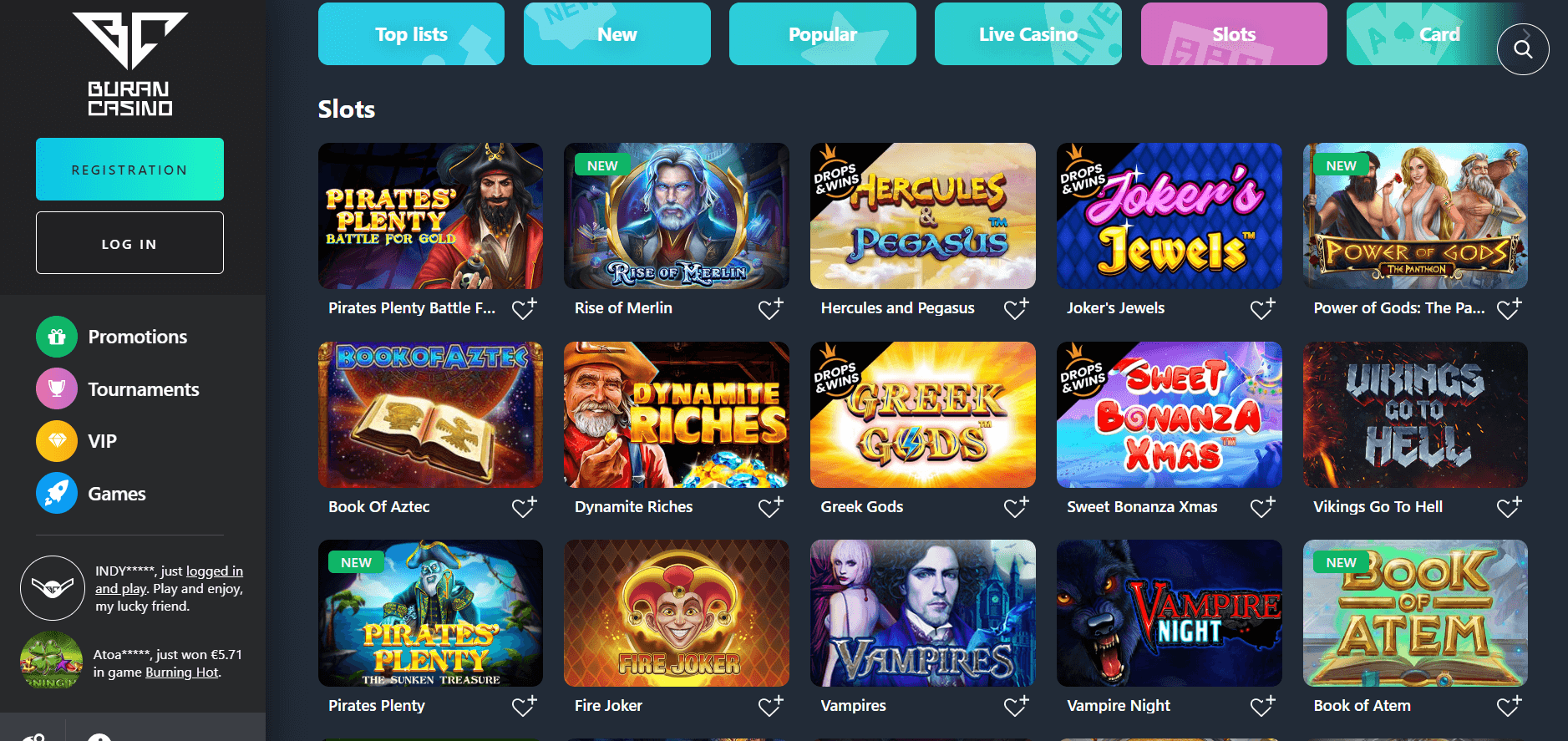The height and width of the screenshot is (741, 1568).
Task: Click the Buran Casino logo
Action: pos(130,64)
